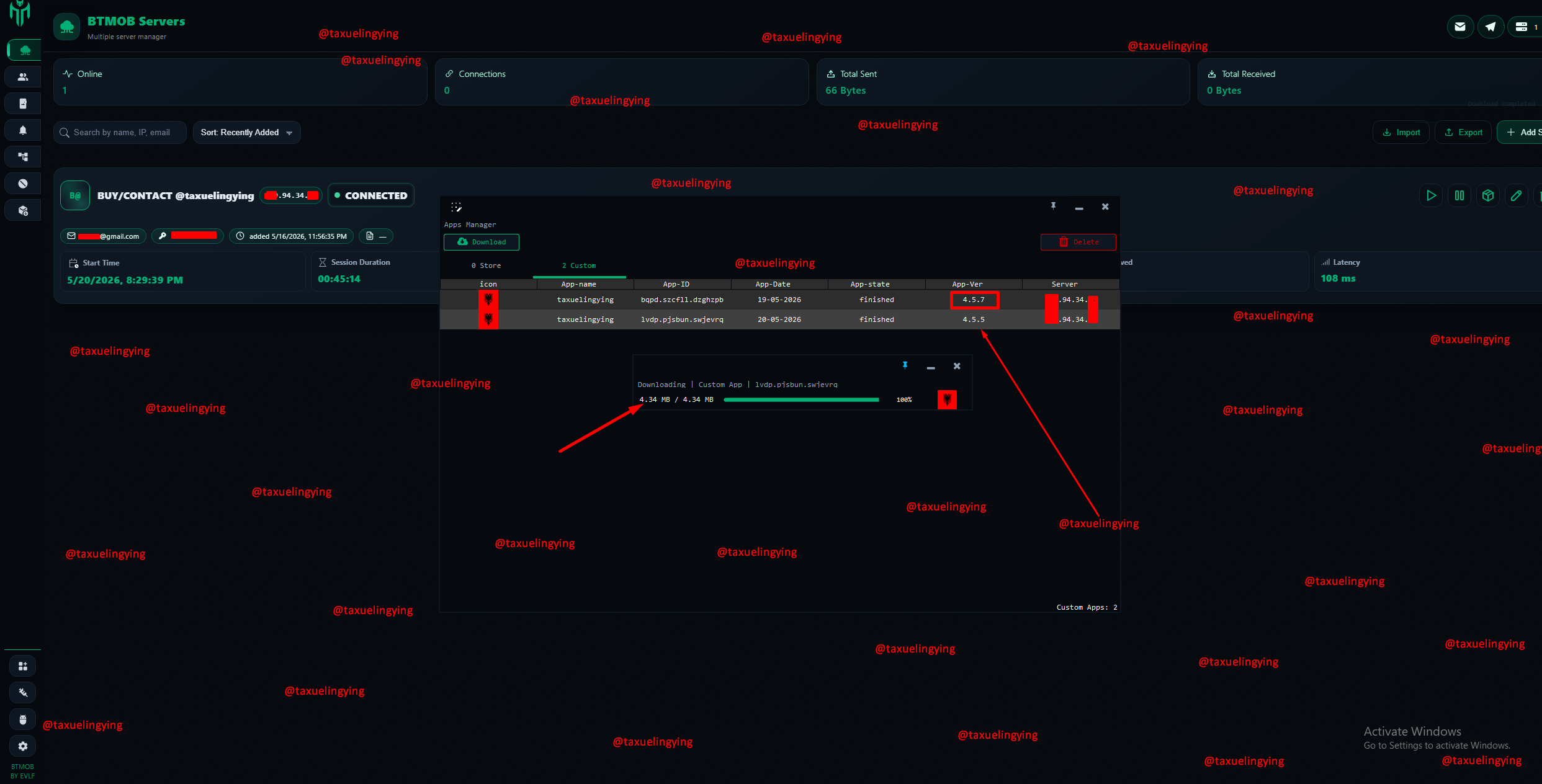
Task: Click the 4.5.5 version cell
Action: pos(974,319)
